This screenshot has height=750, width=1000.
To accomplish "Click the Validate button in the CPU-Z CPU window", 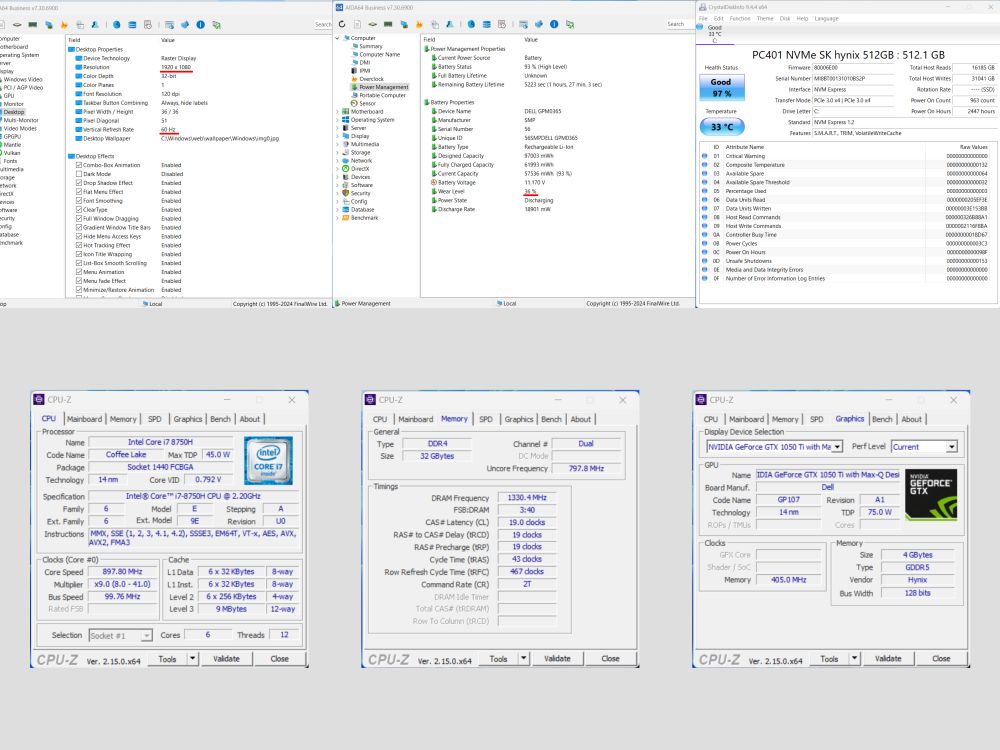I will pyautogui.click(x=226, y=659).
